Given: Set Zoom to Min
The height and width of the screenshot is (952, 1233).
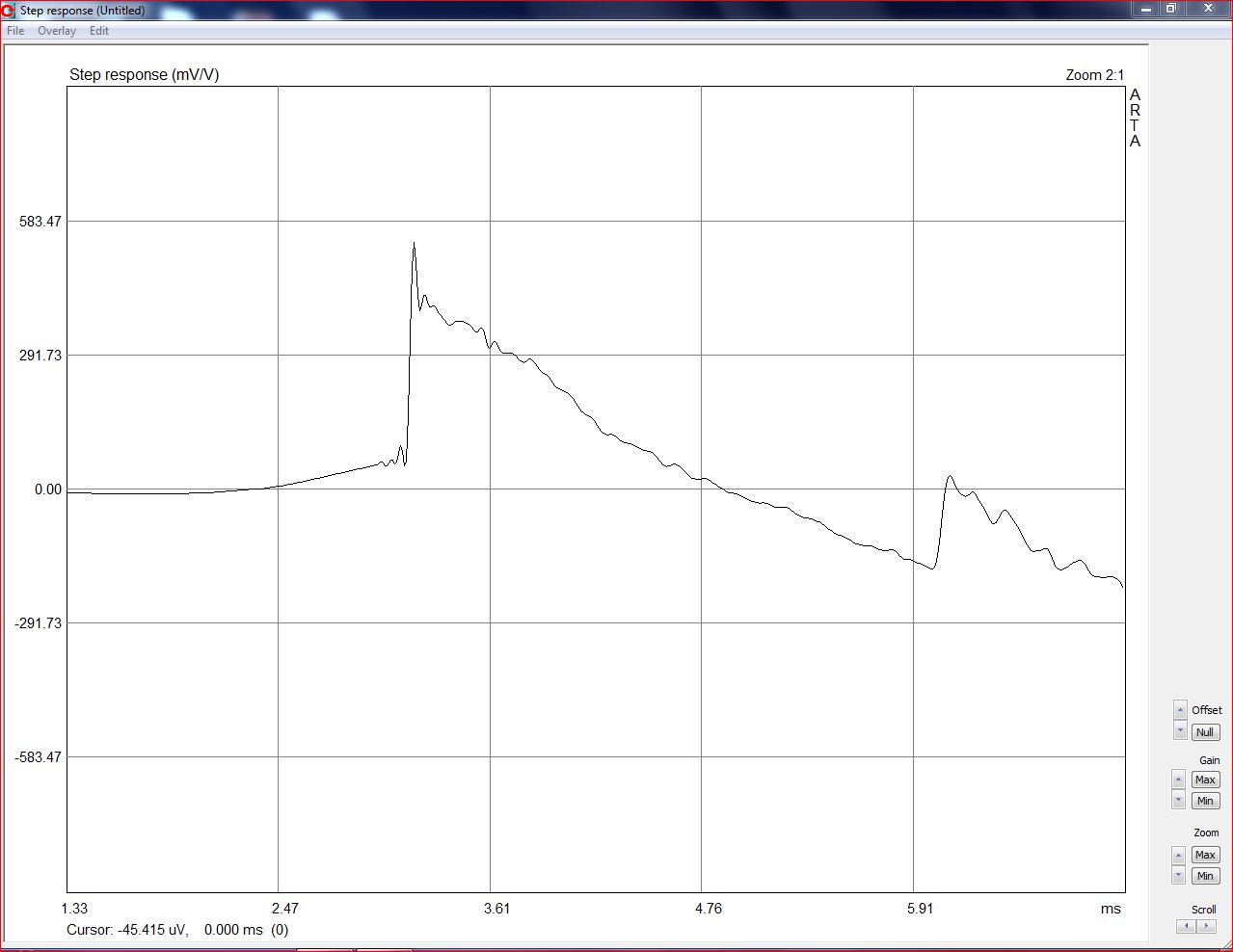Looking at the screenshot, I should 1205,876.
